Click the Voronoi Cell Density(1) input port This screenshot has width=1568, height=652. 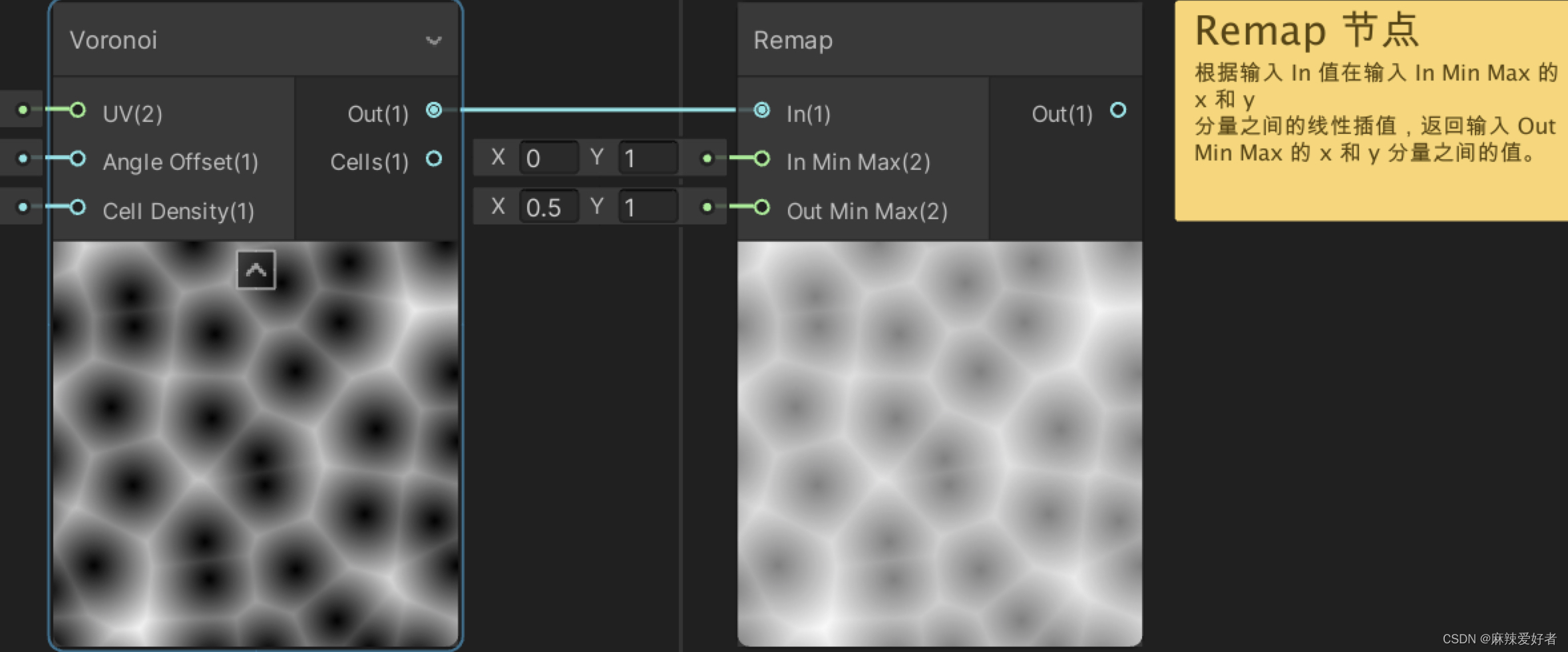[x=77, y=208]
